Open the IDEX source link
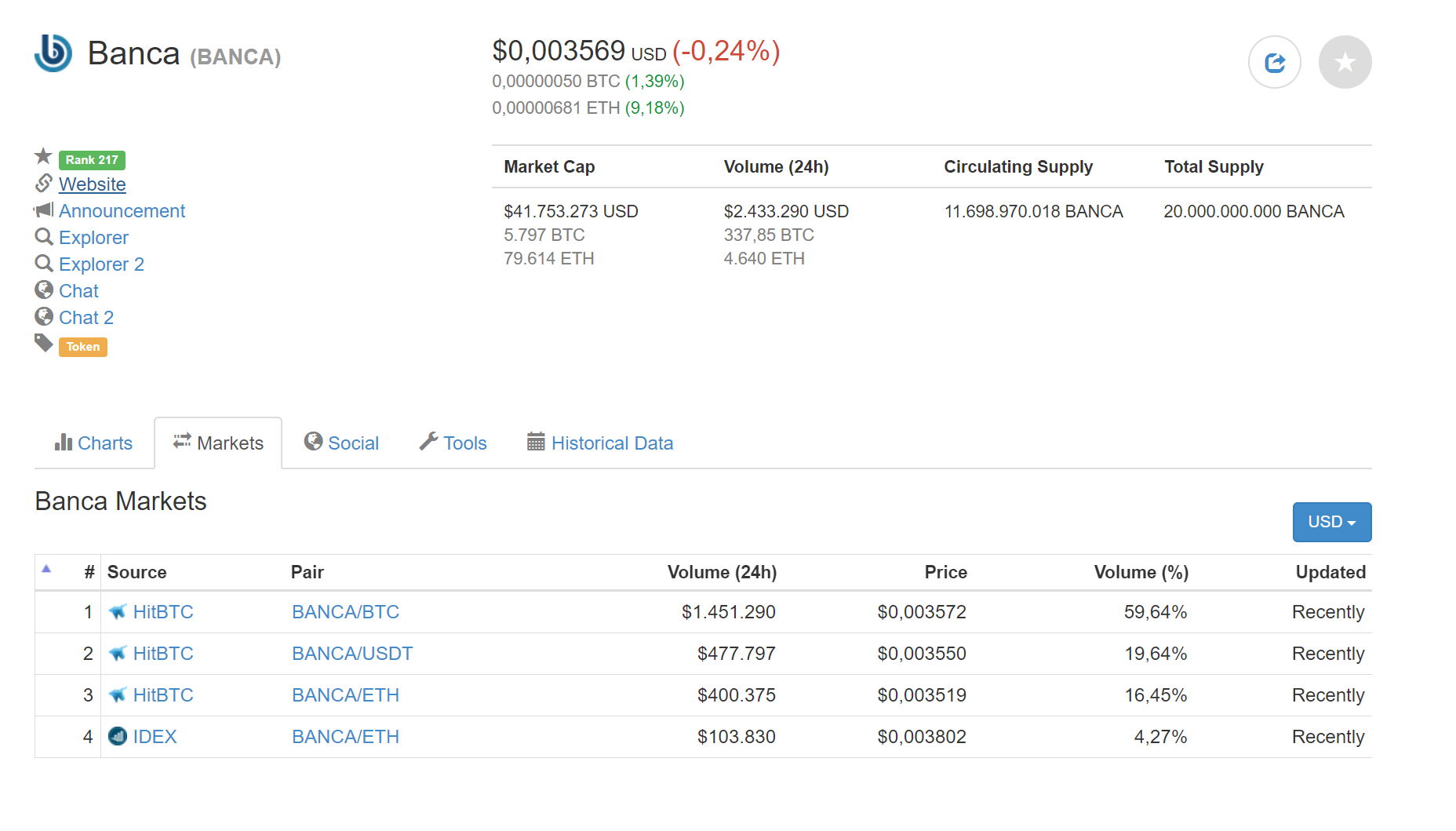Image resolution: width=1456 pixels, height=831 pixels. [155, 737]
